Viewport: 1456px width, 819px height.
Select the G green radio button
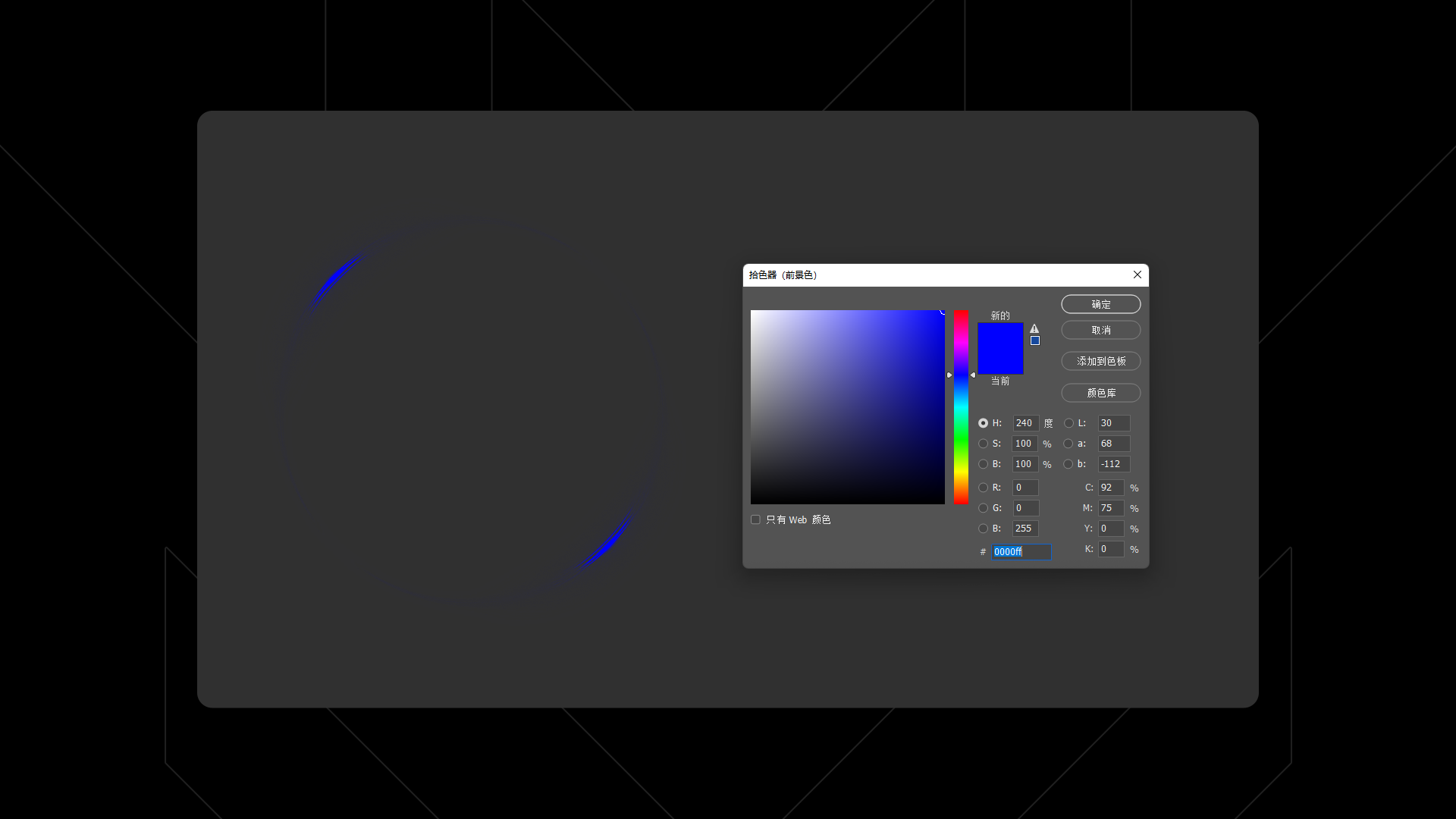(x=983, y=508)
